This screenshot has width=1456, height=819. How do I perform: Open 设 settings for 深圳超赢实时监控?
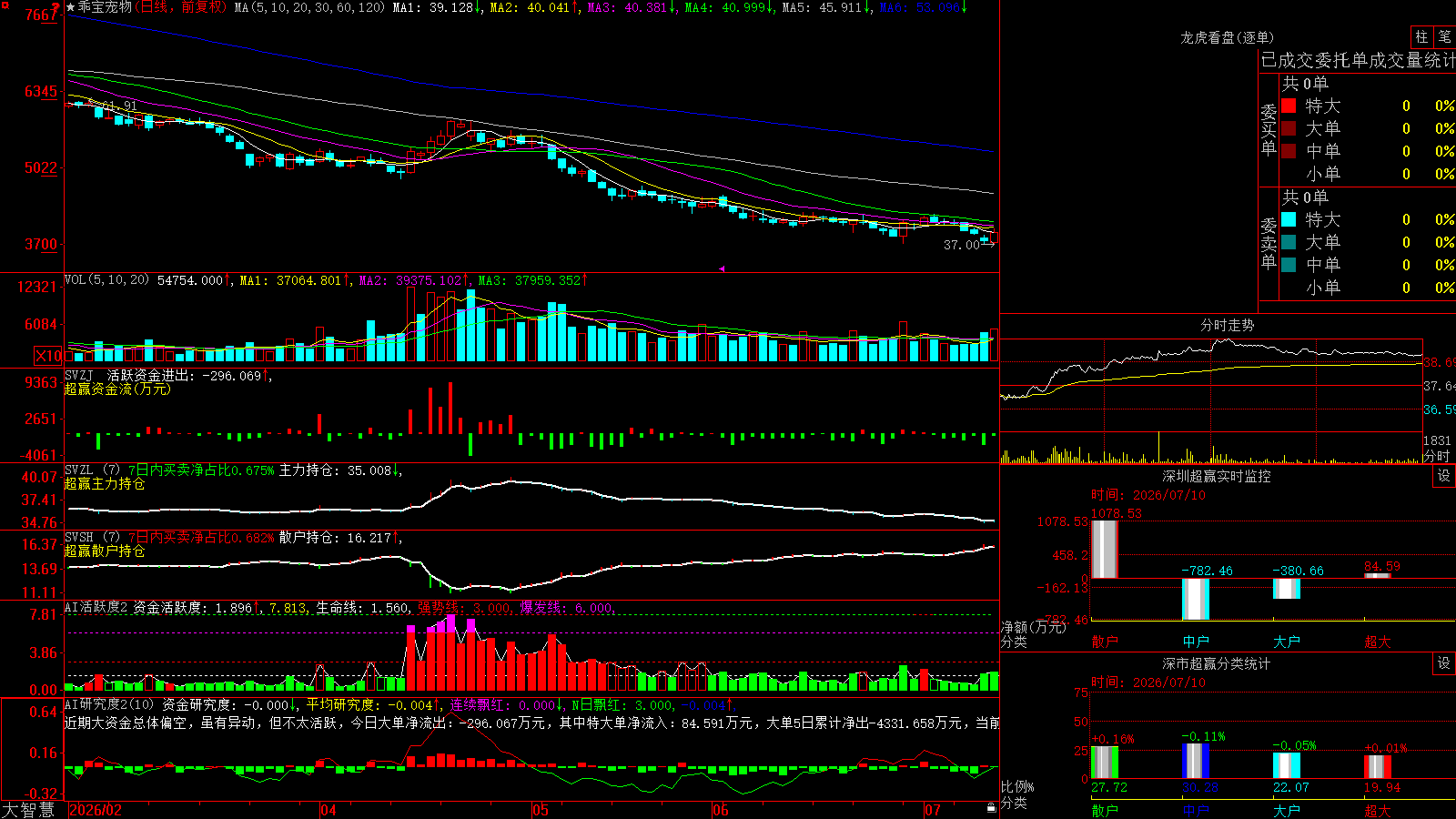[1444, 476]
